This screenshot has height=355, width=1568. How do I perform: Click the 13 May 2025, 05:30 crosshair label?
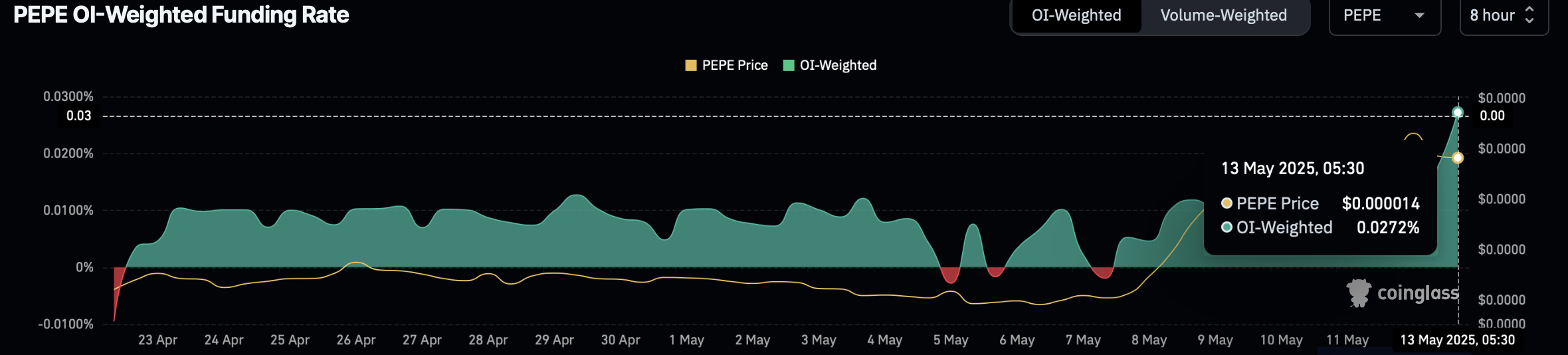point(1458,340)
